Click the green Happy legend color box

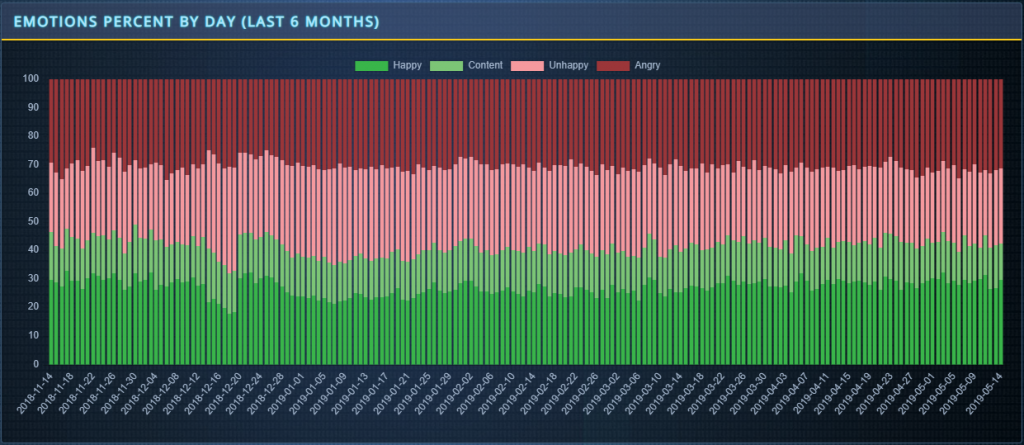pos(371,65)
